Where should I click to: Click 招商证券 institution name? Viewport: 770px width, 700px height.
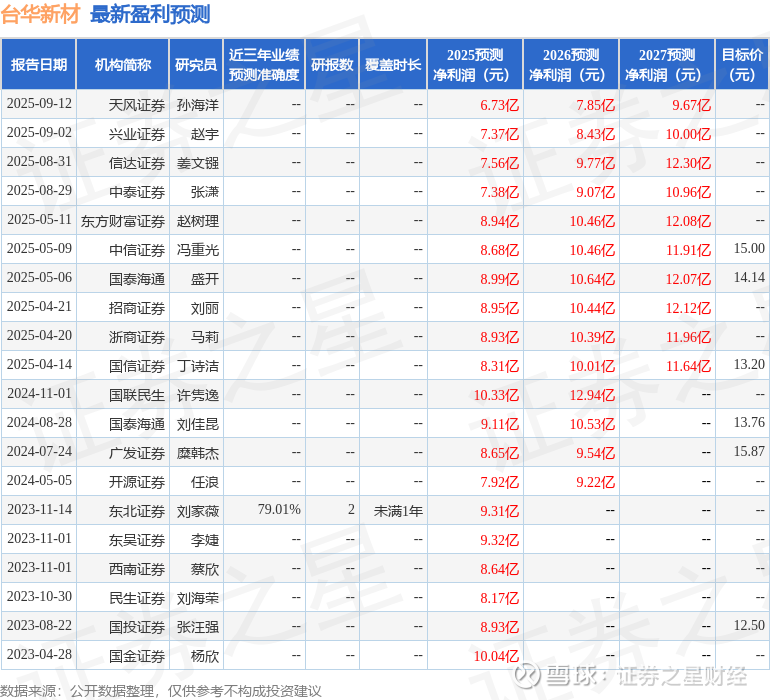click(x=137, y=308)
